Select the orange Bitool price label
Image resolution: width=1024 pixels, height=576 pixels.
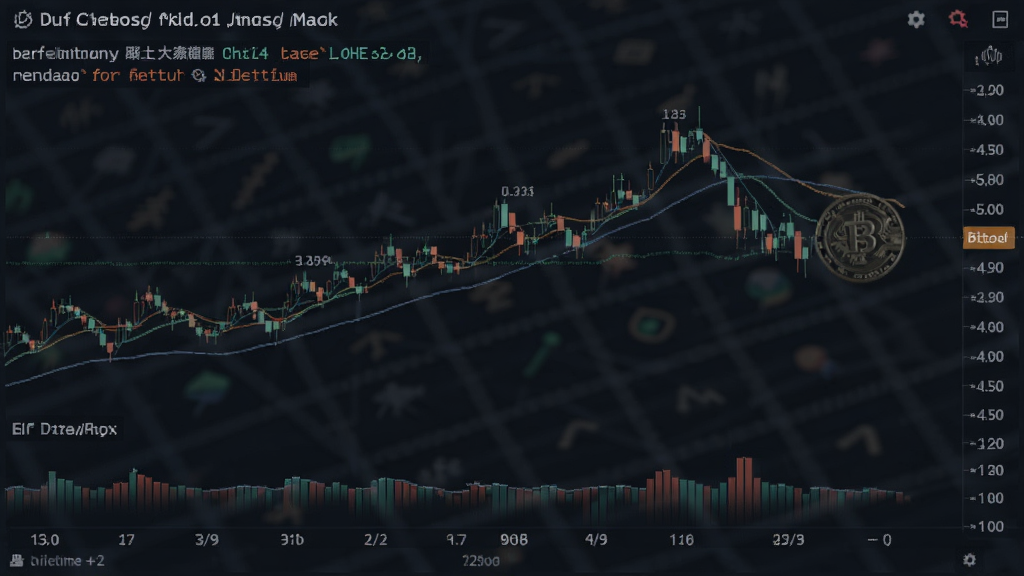point(989,238)
